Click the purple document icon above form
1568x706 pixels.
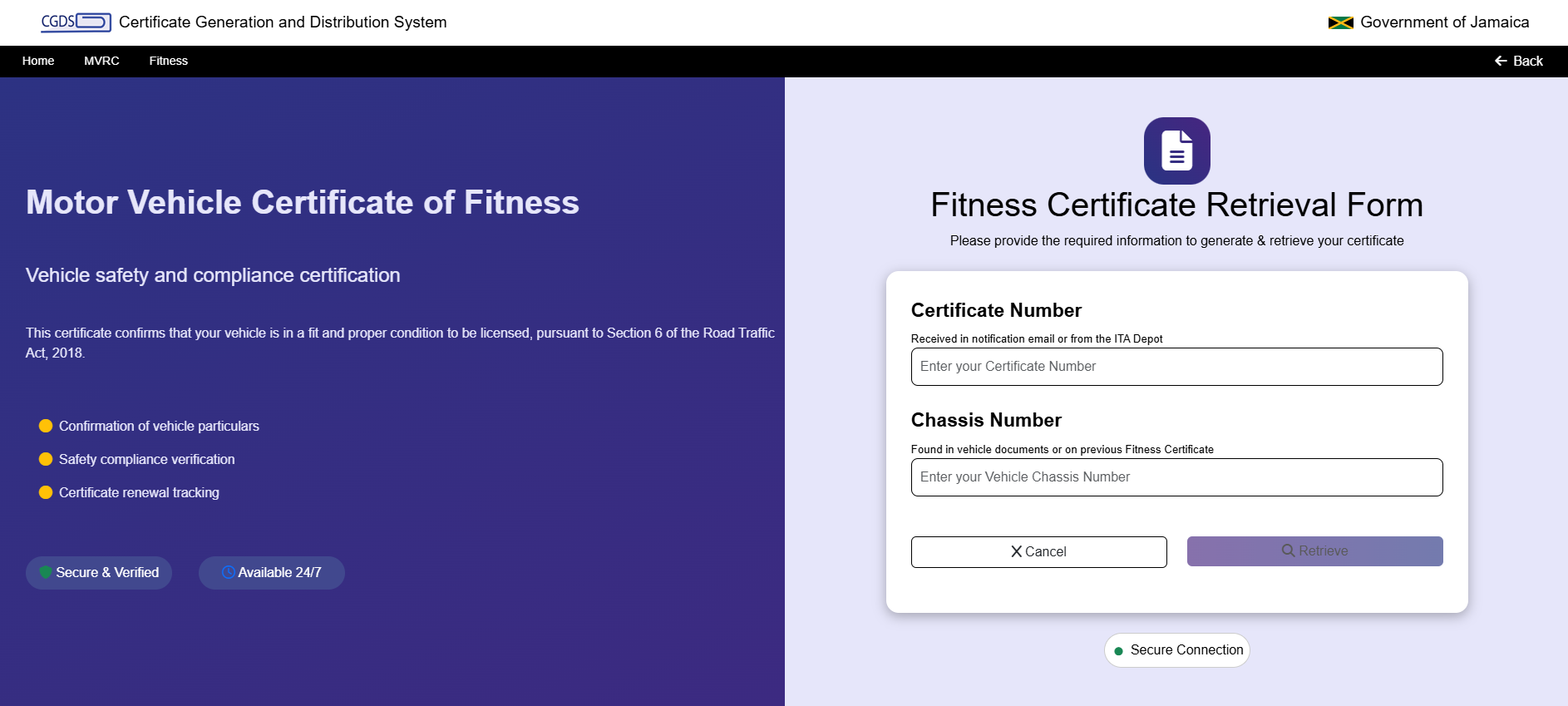(1176, 151)
